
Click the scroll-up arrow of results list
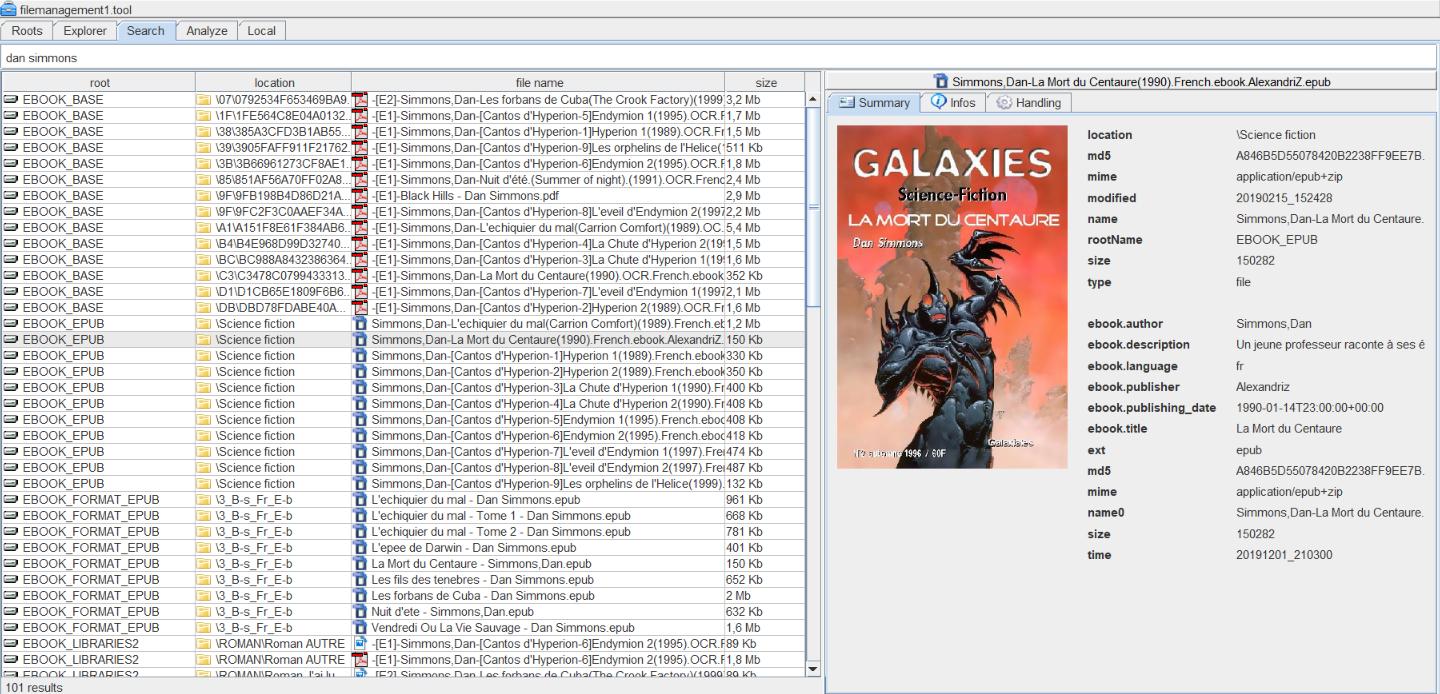click(813, 99)
